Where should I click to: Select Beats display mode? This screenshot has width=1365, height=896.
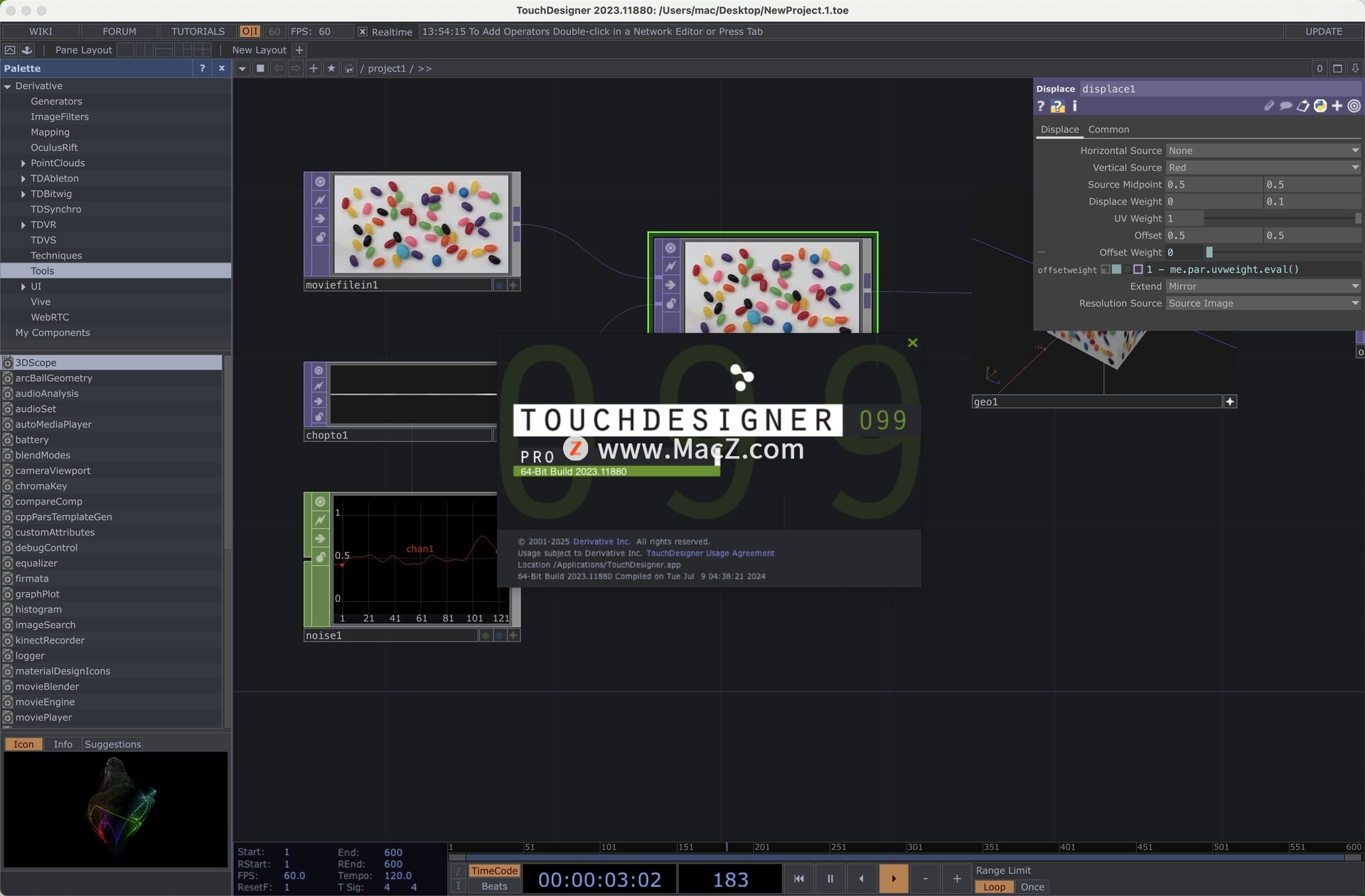(x=494, y=886)
